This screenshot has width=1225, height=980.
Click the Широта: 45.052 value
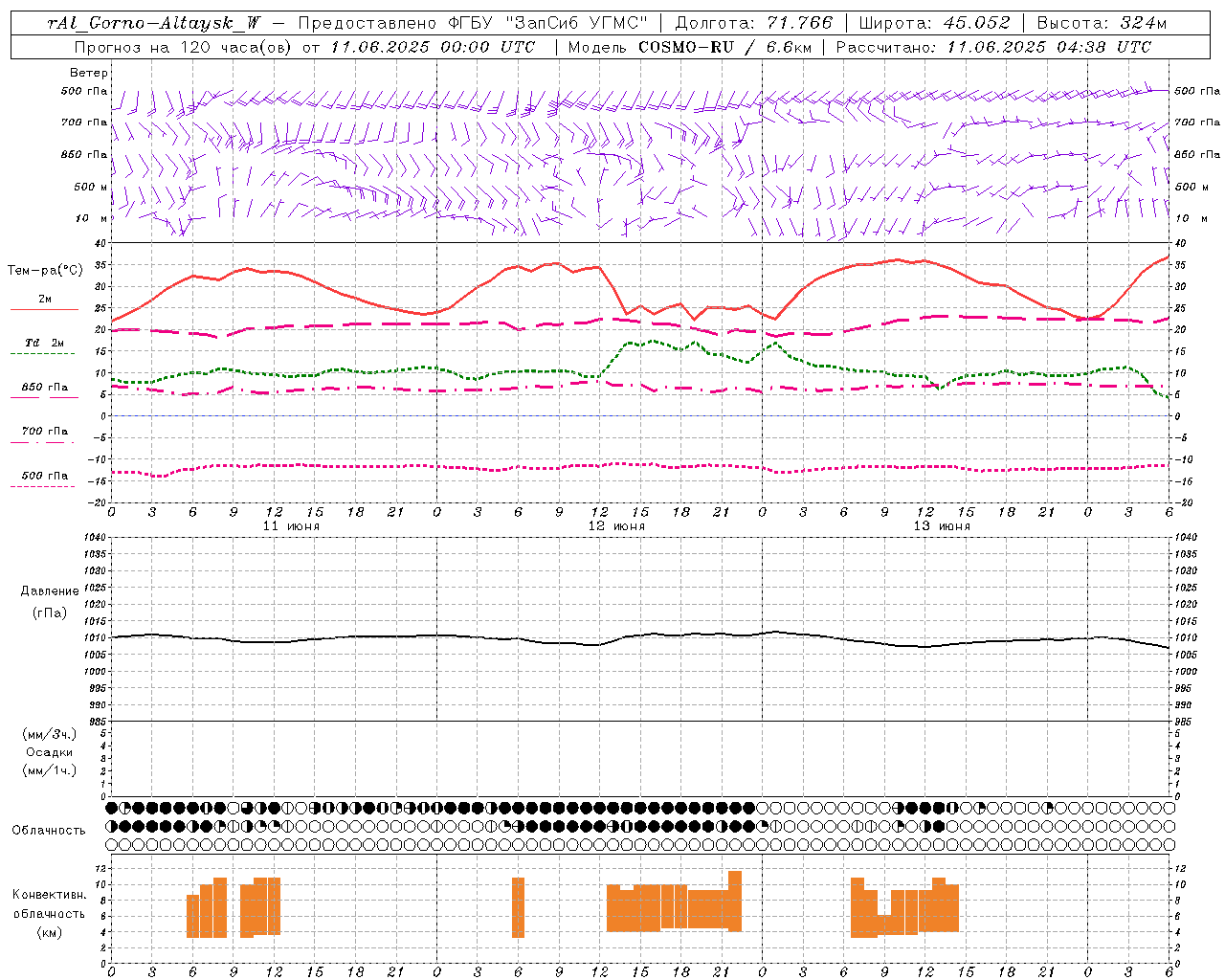click(x=935, y=23)
